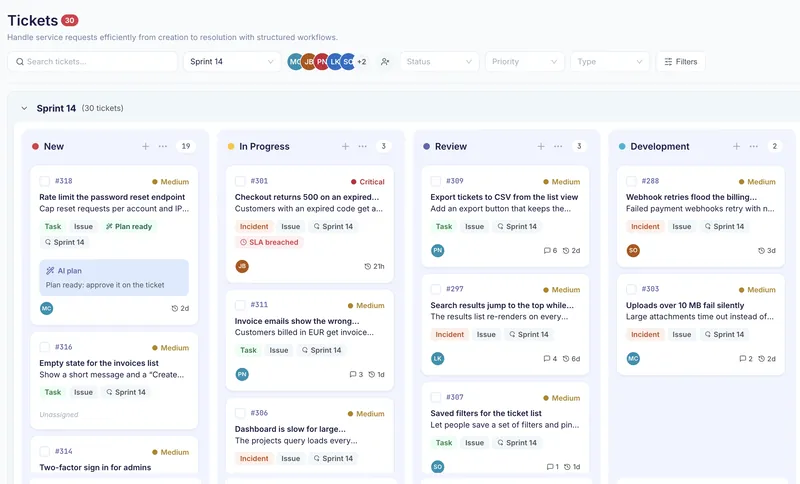Viewport: 800px width, 484px height.
Task: Open the Type filter dropdown
Action: (x=610, y=62)
